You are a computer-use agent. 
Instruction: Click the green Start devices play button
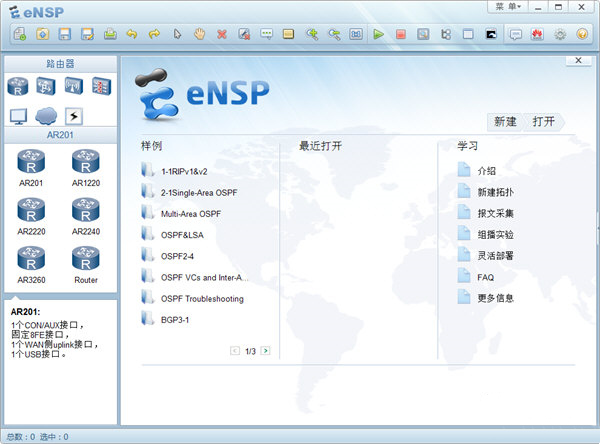(379, 34)
